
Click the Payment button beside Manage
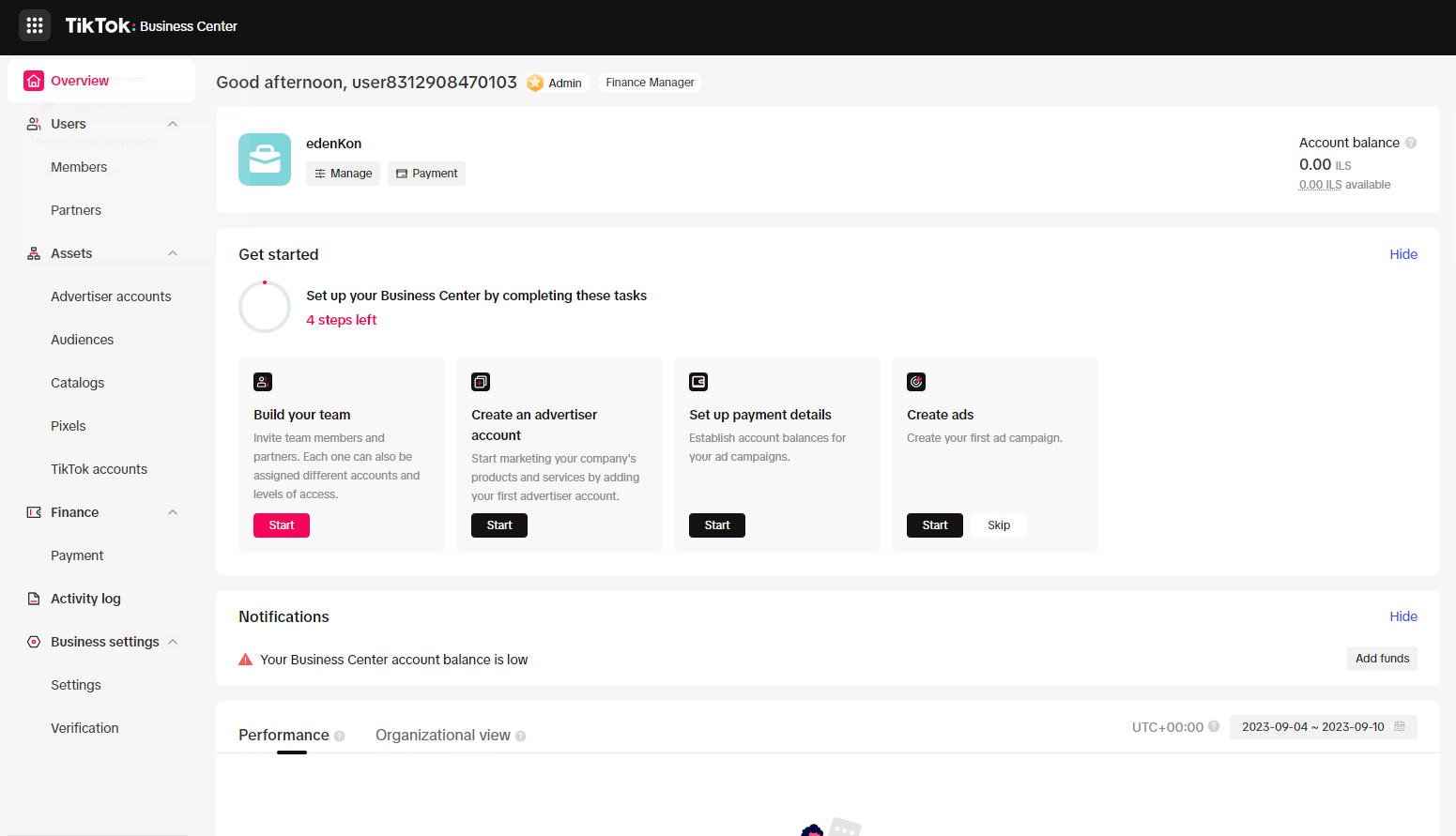426,174
